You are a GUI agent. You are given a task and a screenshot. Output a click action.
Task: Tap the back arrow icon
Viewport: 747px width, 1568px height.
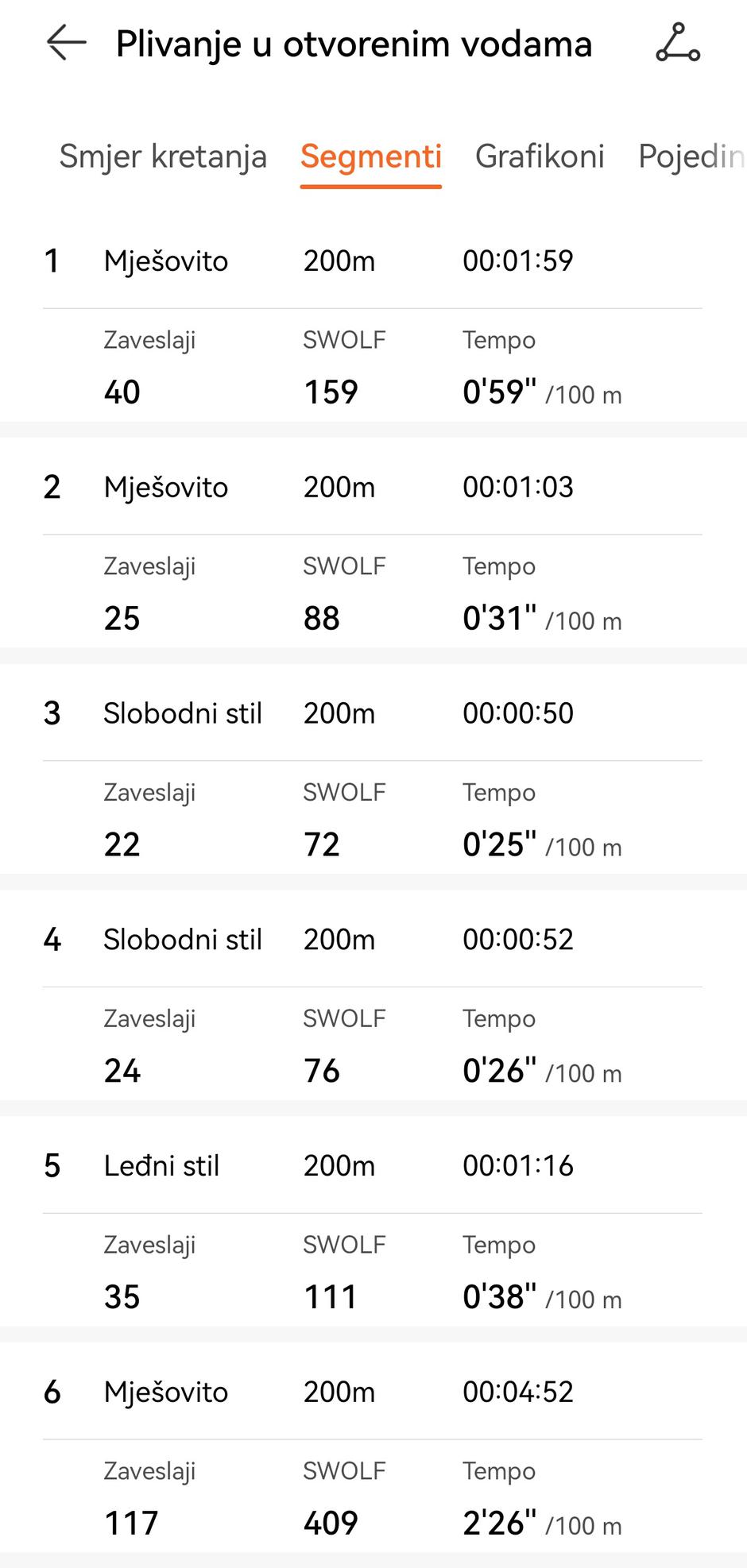click(66, 43)
